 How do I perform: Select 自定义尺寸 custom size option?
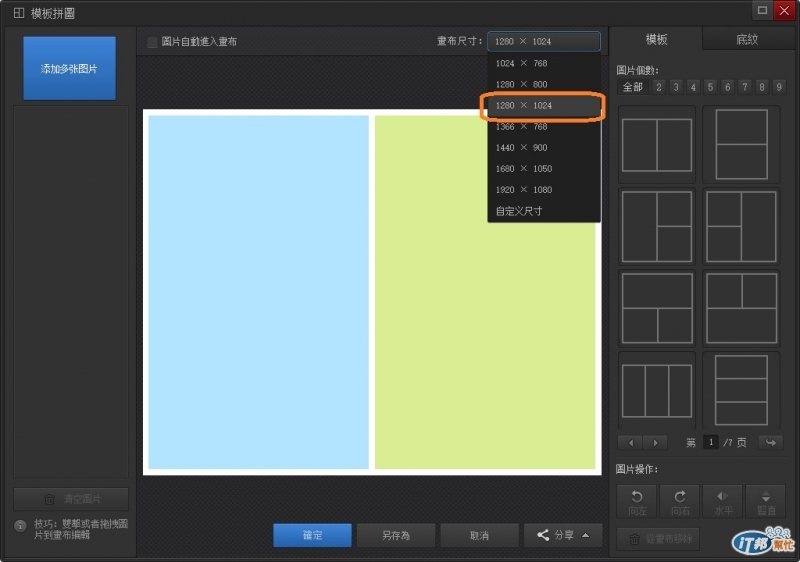544,211
